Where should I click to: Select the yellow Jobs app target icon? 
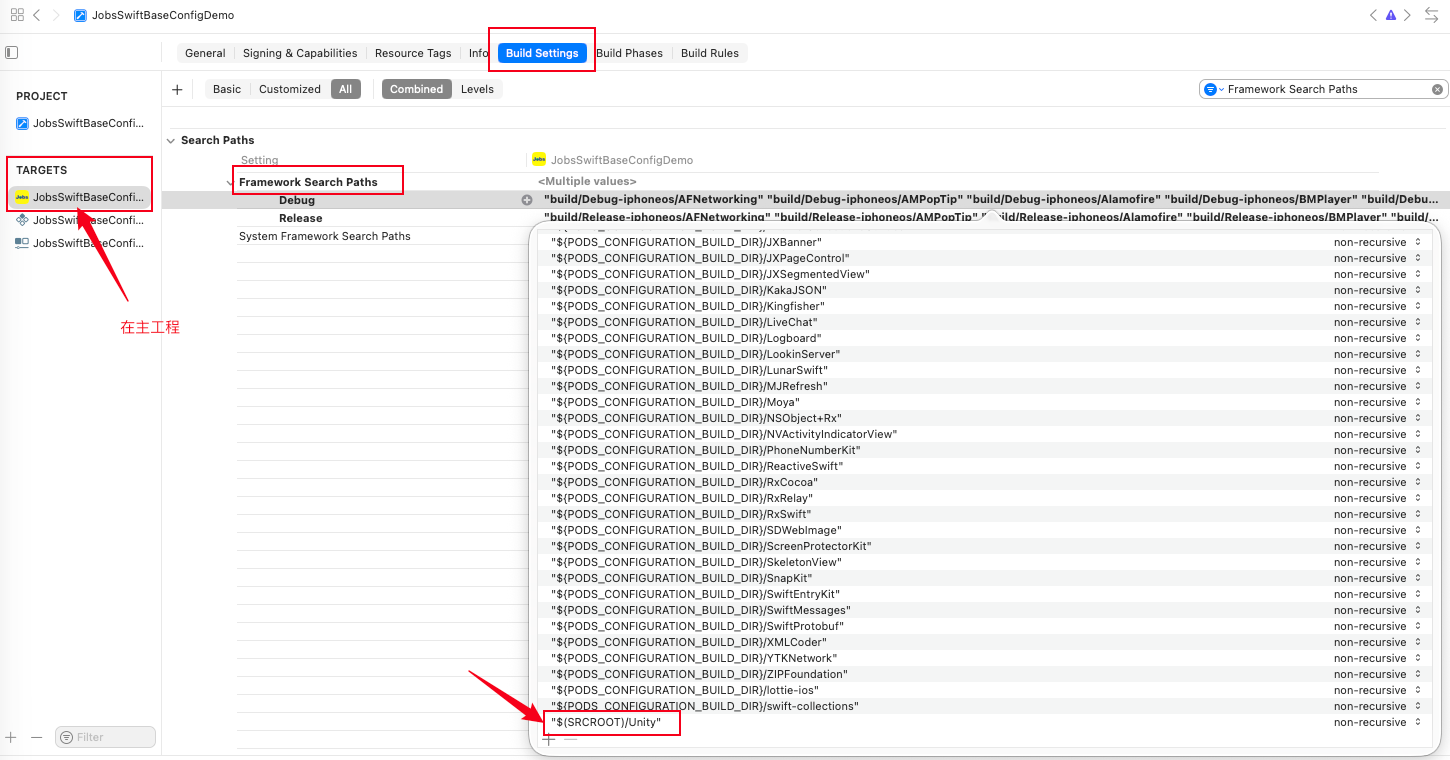(22, 197)
